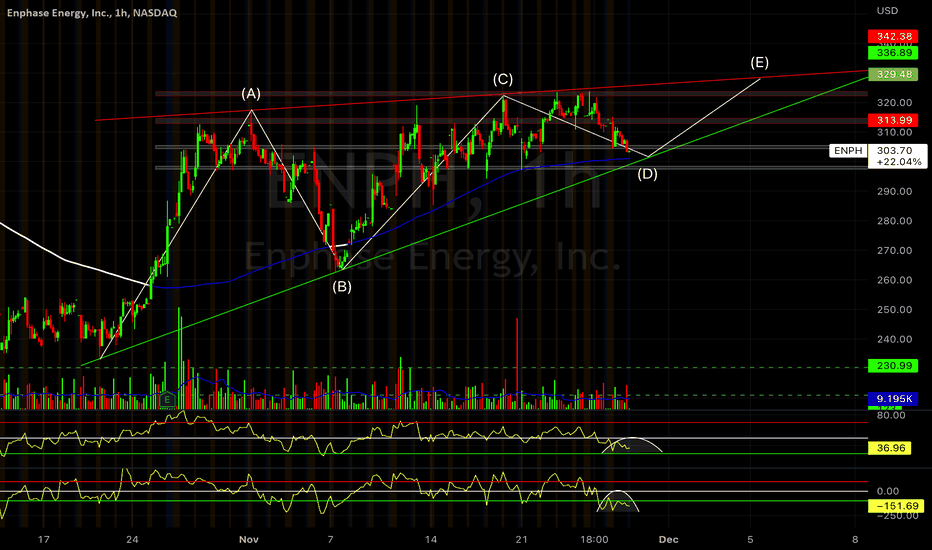This screenshot has width=932, height=550.
Task: Select the 336.89 green price label
Action: tap(893, 53)
